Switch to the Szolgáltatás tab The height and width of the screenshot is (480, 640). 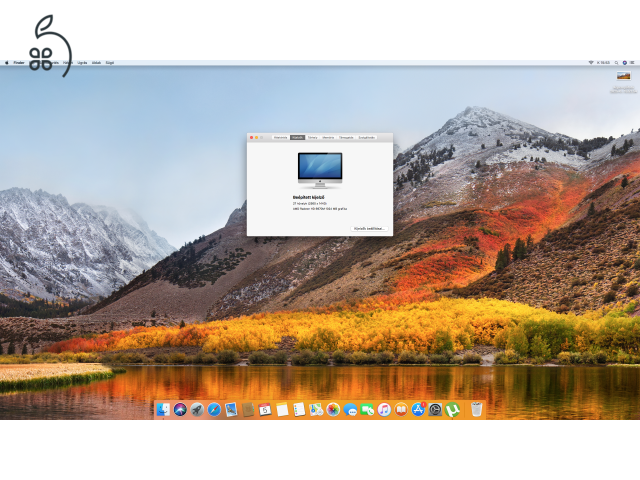(367, 138)
